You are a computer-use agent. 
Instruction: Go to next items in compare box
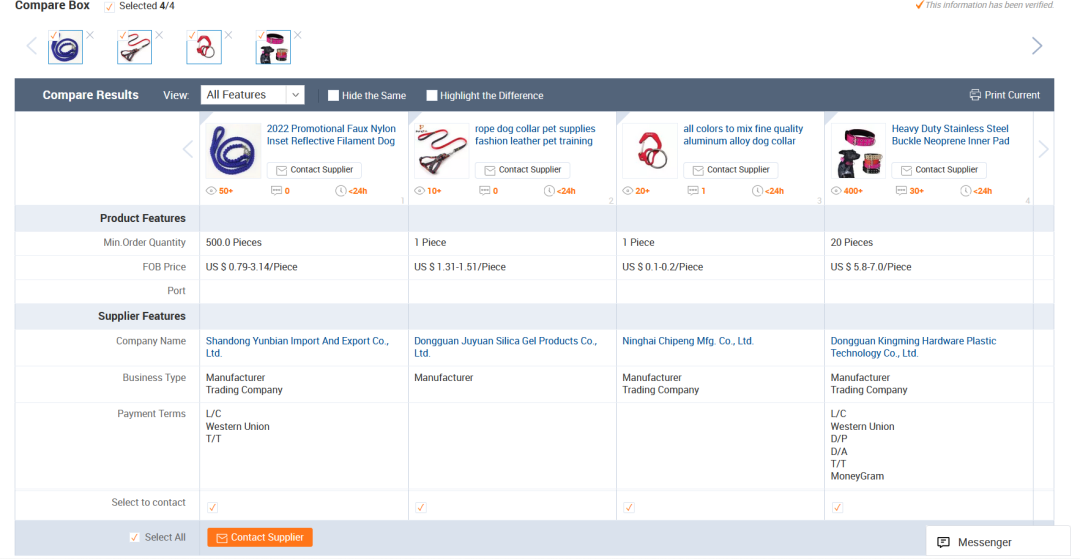[x=1037, y=46]
